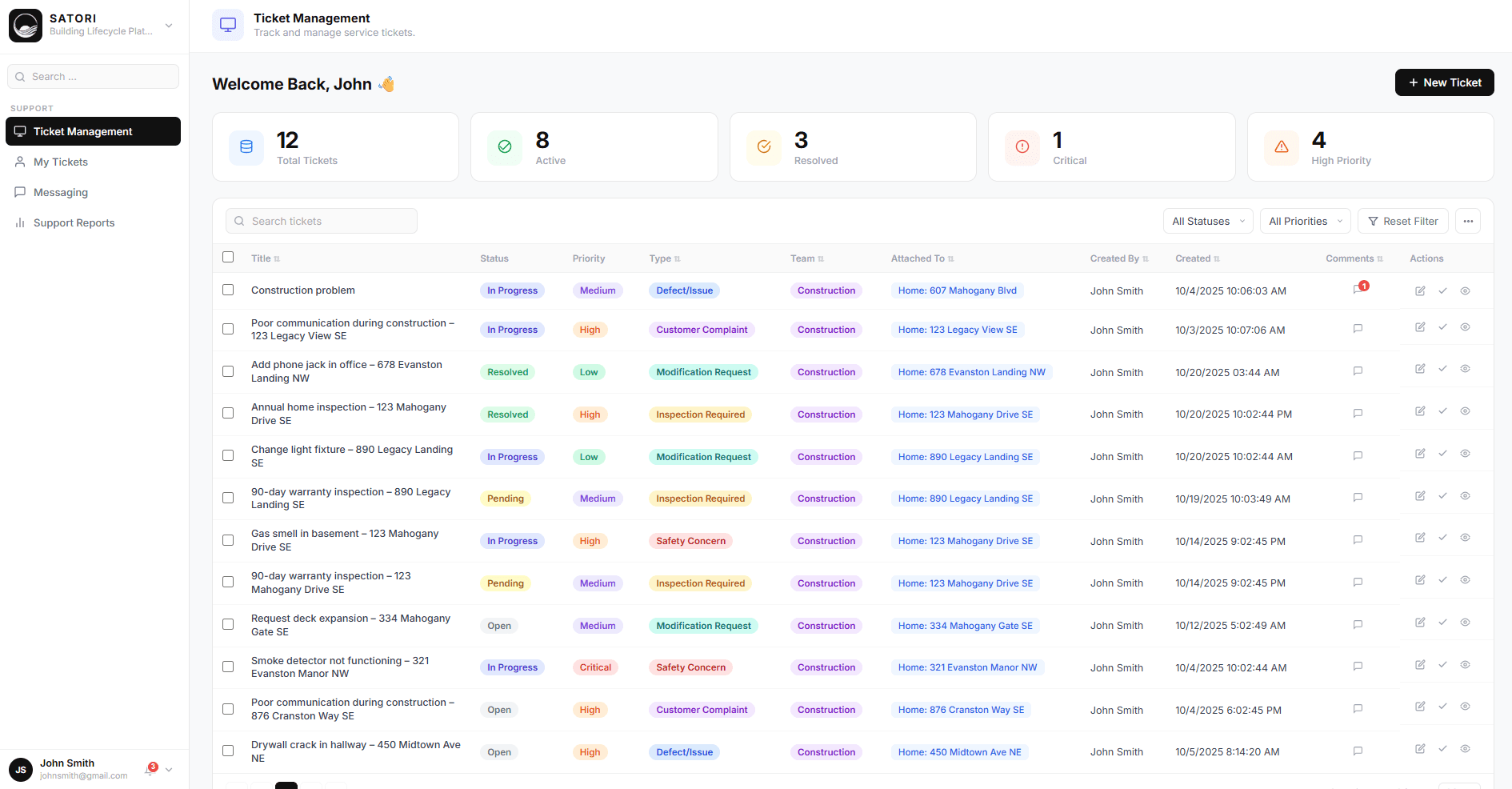The image size is (1512, 789).
Task: Open comments for Add phone jack ticket
Action: tap(1358, 371)
